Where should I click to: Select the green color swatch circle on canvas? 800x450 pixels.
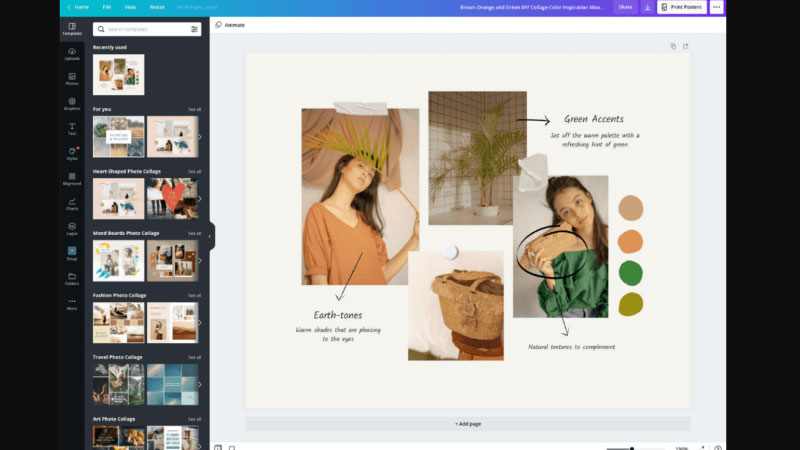[x=630, y=272]
